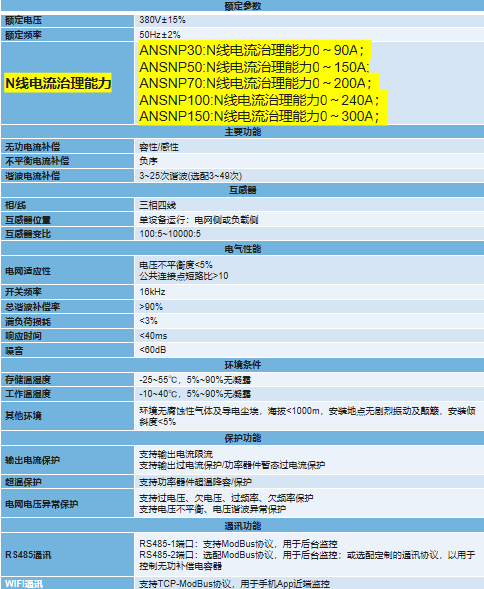Image resolution: width=484 pixels, height=589 pixels.
Task: Click the '50Hz±2%' value
Action: coord(160,35)
